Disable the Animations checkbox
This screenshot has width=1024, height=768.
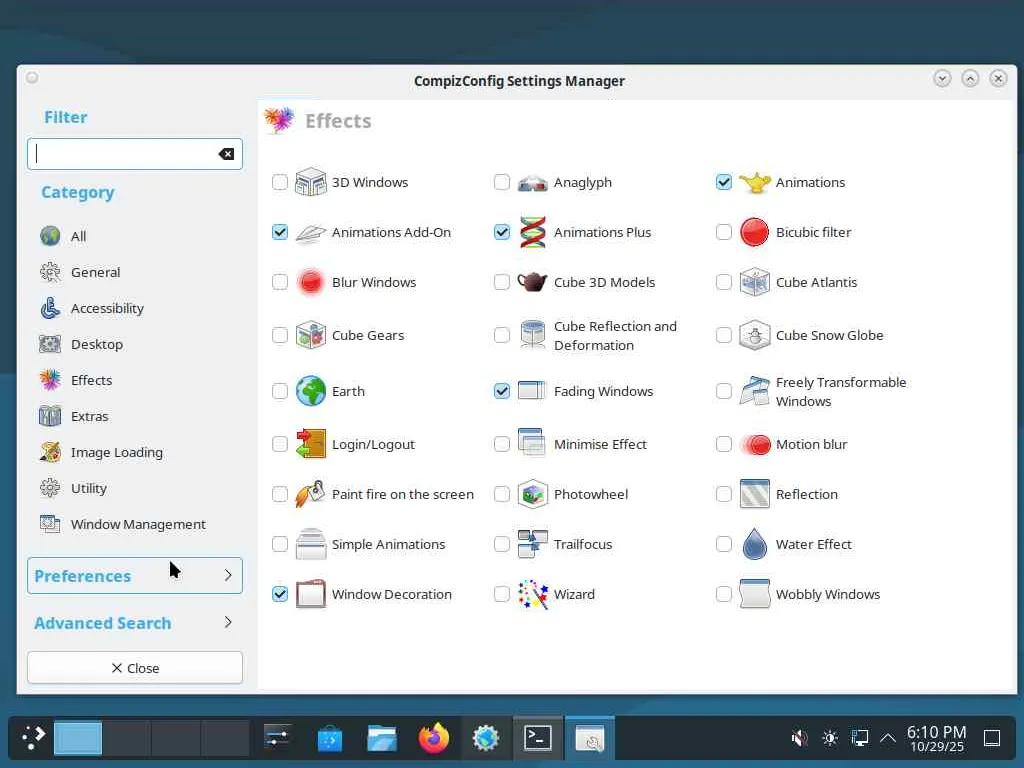pyautogui.click(x=724, y=182)
